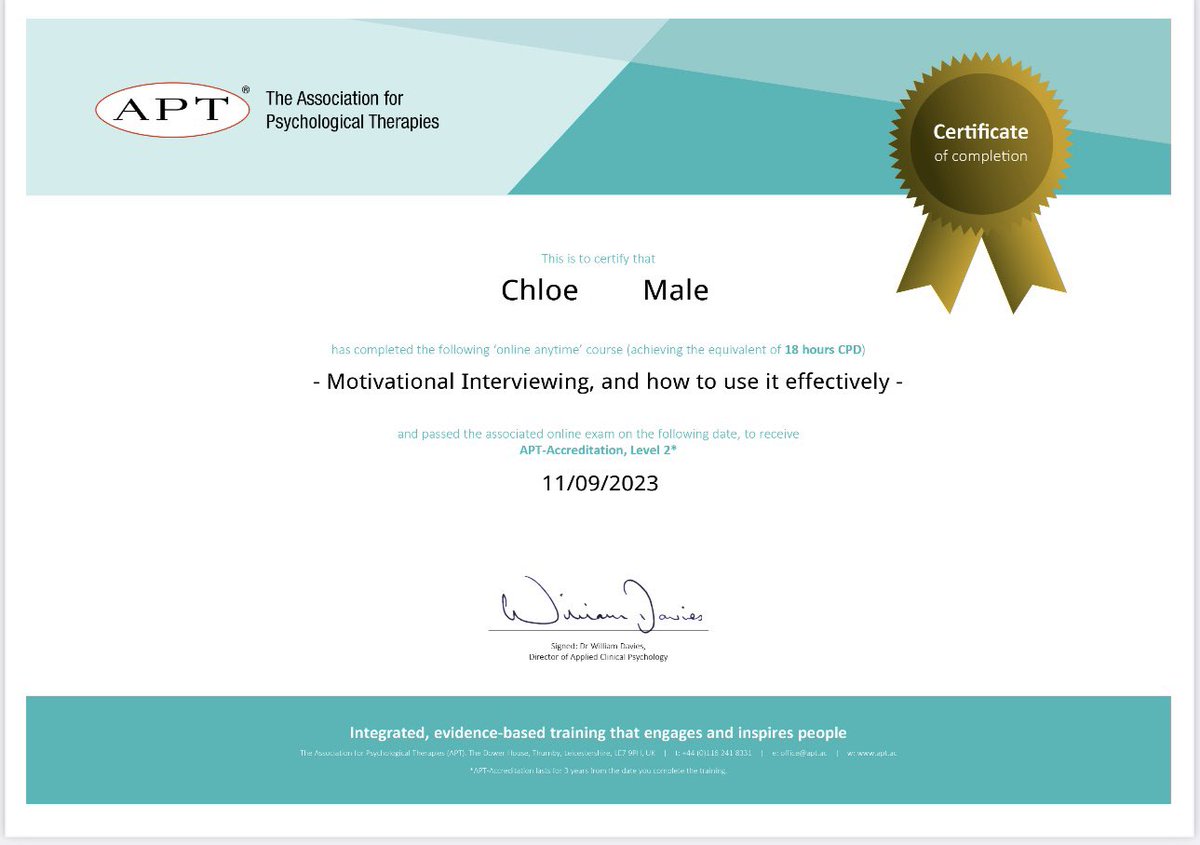
Task: Select the text 'This is to certify that'
Action: [599, 259]
